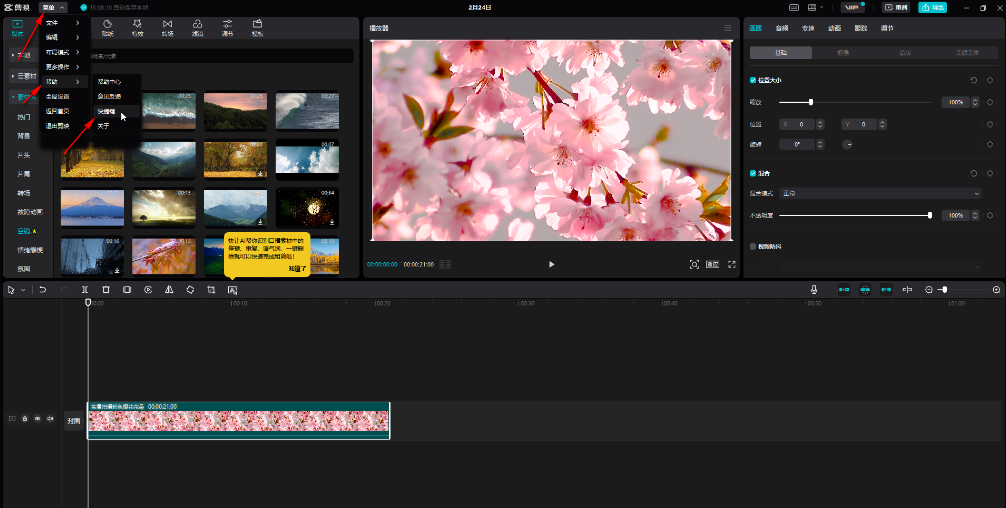Screen dimensions: 1006x508
Task: Click the split clip tool in timeline toolbar
Action: [84, 289]
